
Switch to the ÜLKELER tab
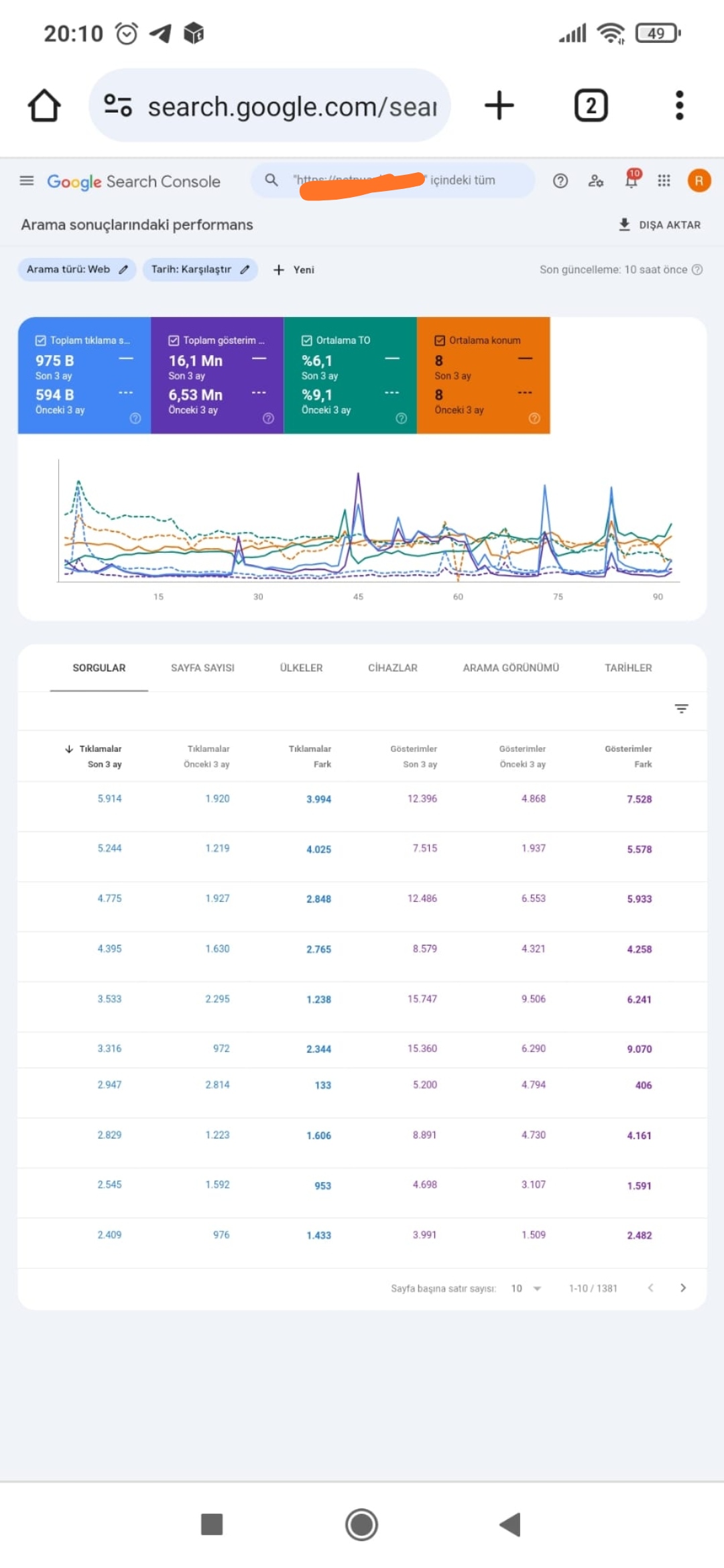click(x=301, y=668)
